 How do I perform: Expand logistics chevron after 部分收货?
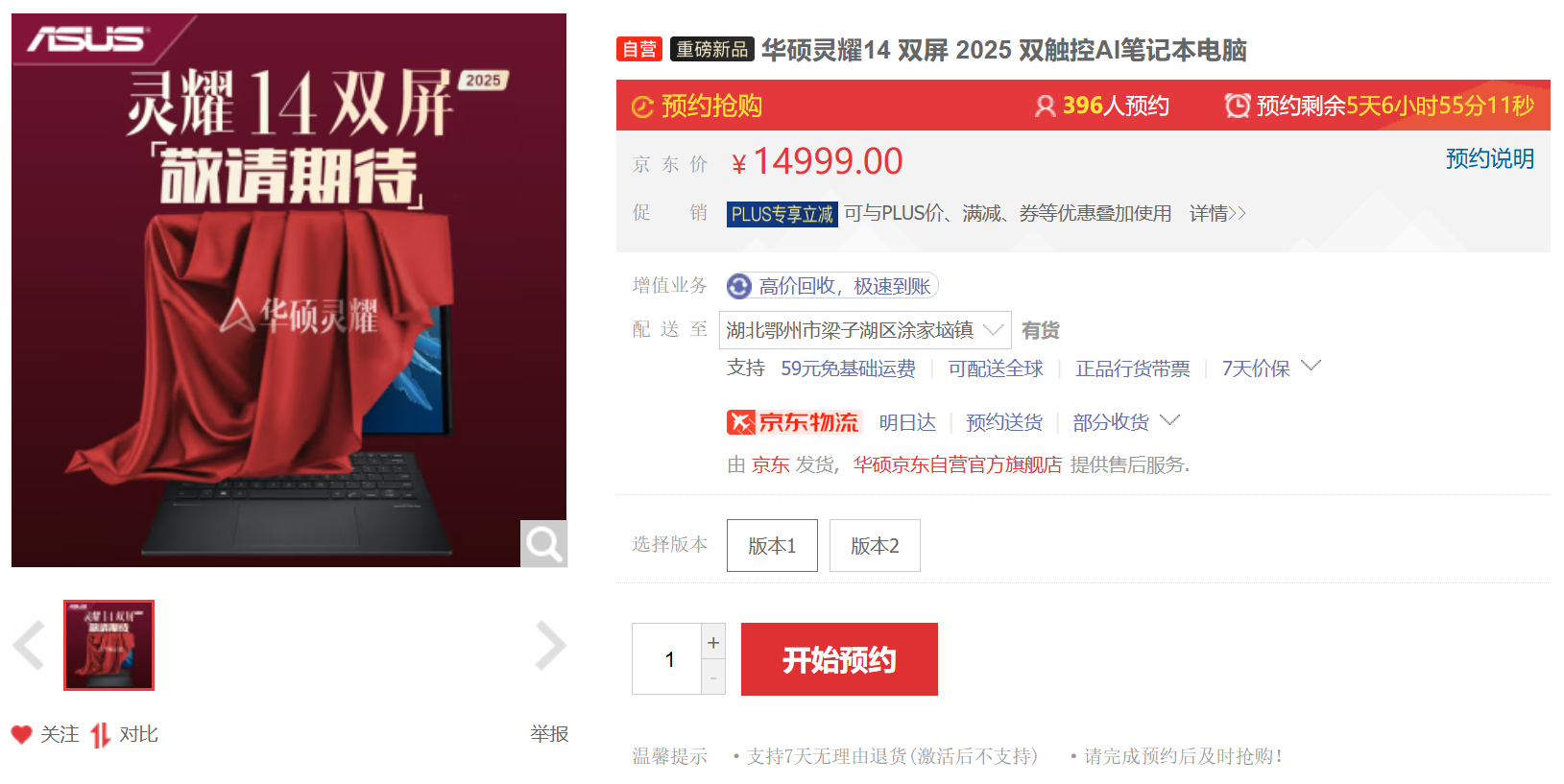(x=1170, y=420)
